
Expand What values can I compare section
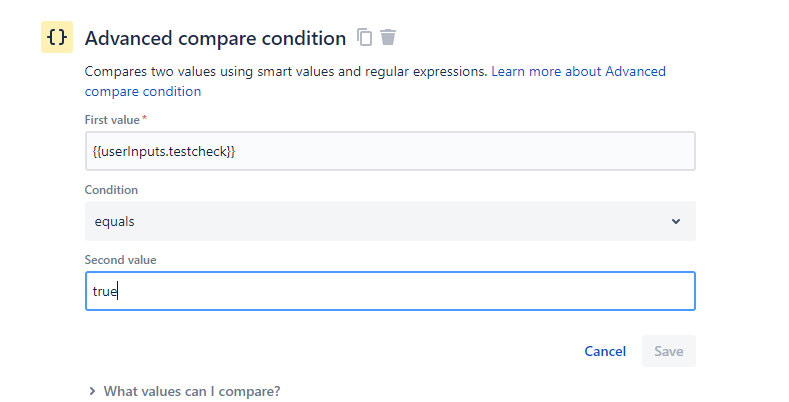point(192,392)
